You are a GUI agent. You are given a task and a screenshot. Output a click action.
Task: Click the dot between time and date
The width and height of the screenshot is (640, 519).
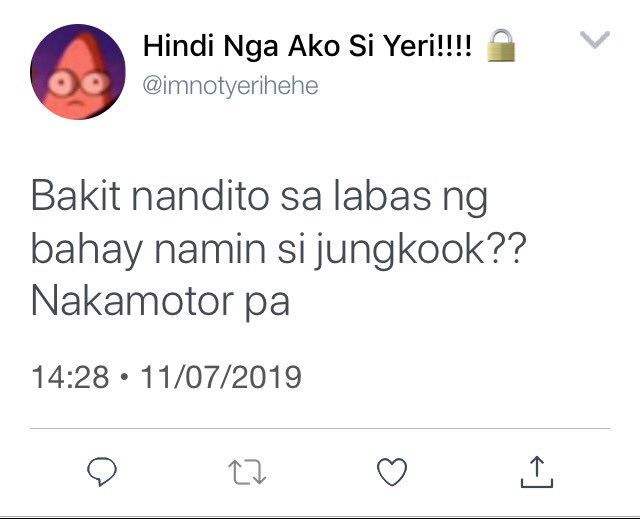[124, 376]
